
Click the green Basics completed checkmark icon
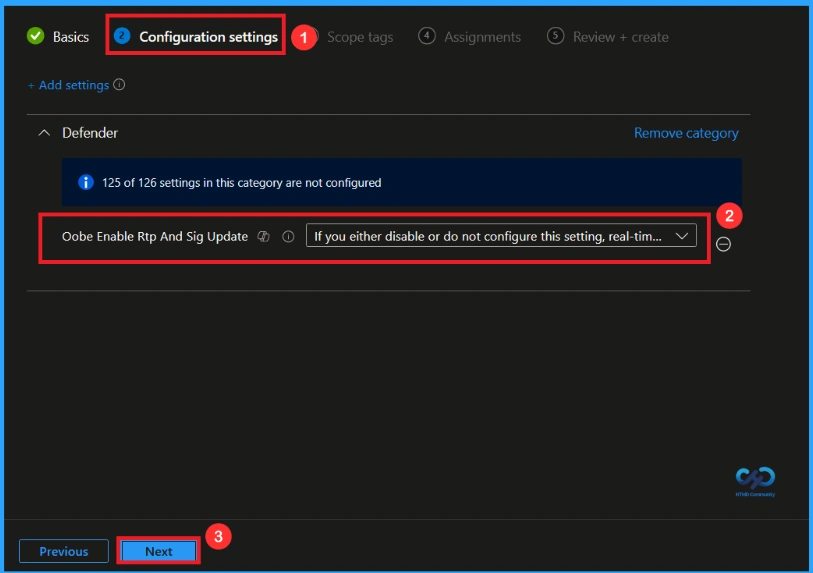[36, 36]
